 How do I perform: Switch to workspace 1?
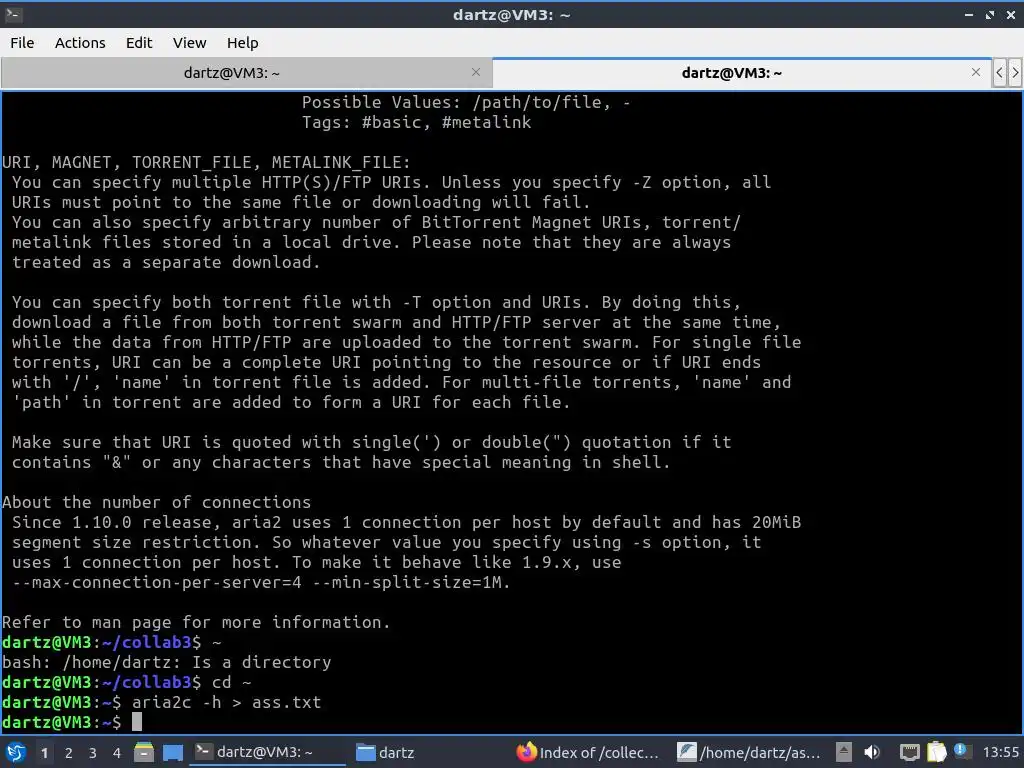pyautogui.click(x=44, y=753)
